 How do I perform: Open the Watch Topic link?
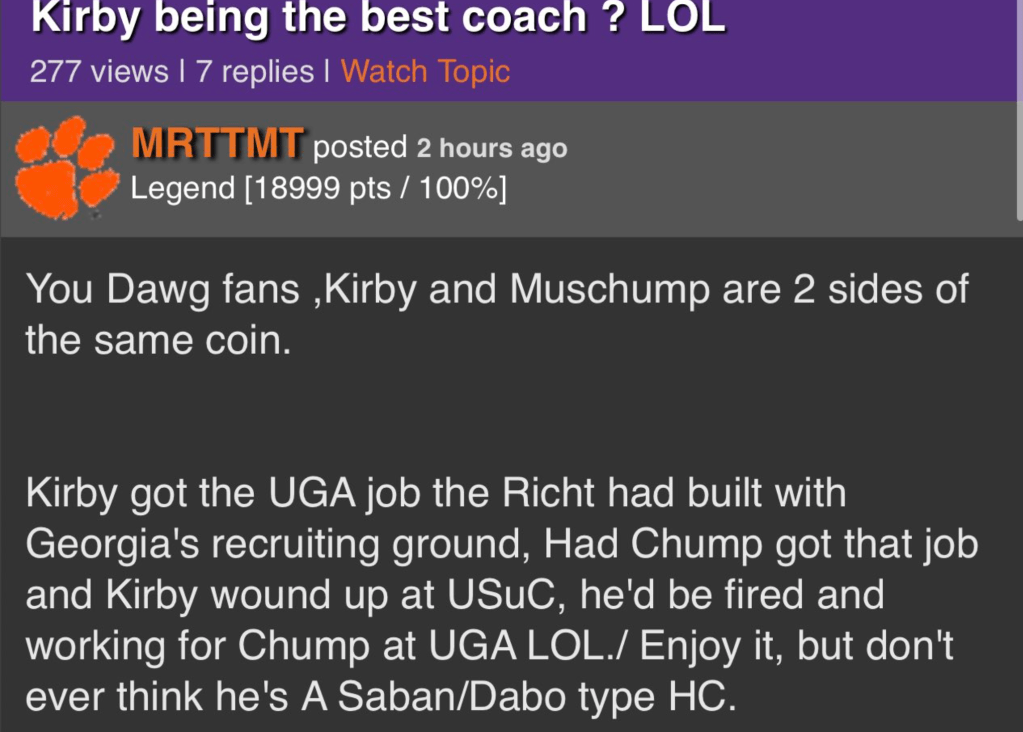point(425,71)
